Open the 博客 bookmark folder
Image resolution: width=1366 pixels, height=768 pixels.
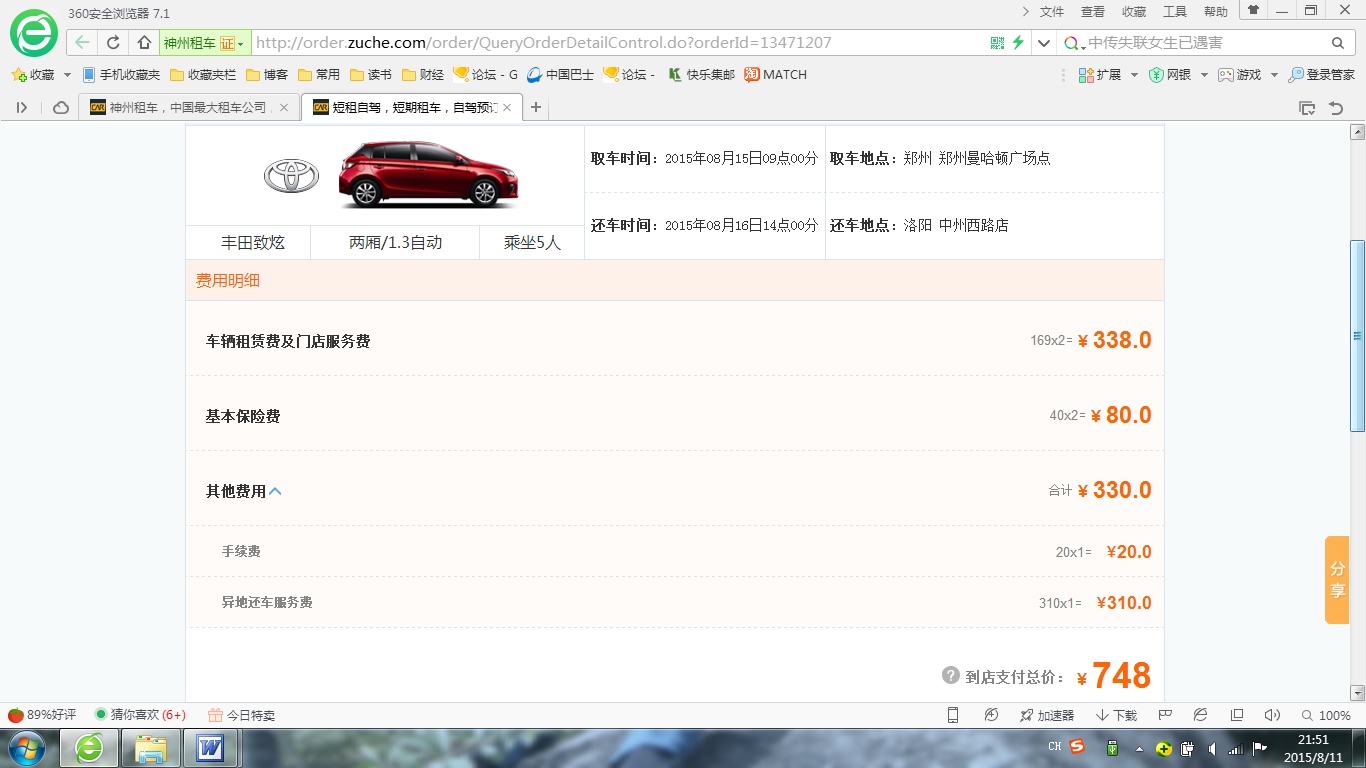pyautogui.click(x=267, y=75)
